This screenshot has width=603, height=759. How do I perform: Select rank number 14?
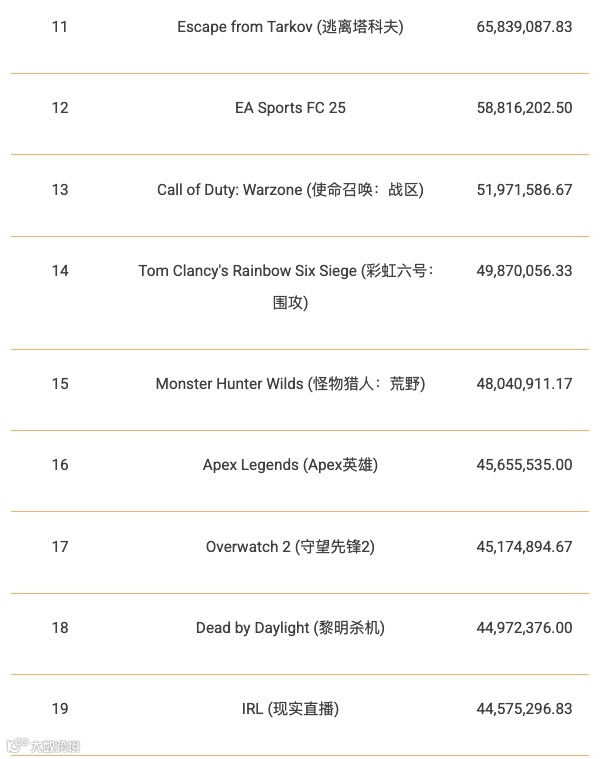pos(60,271)
